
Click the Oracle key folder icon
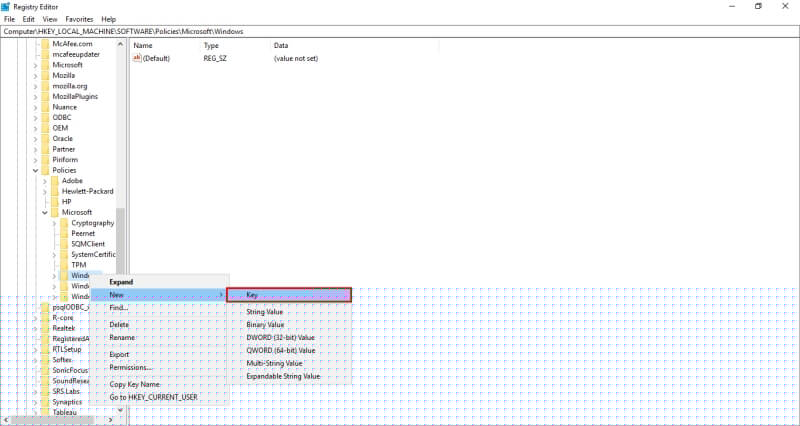click(45, 138)
